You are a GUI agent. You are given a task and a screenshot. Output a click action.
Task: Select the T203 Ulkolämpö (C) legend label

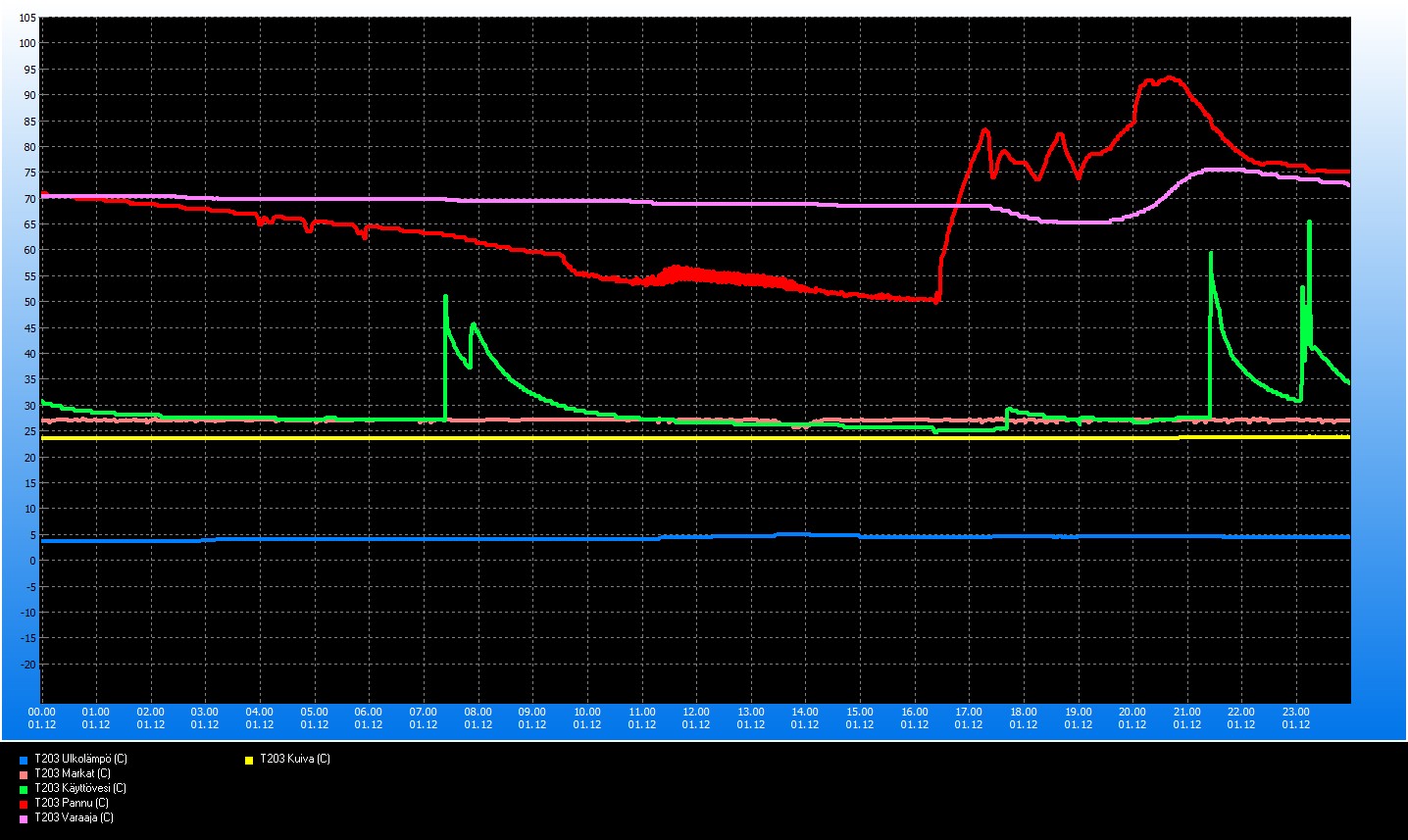(x=80, y=759)
